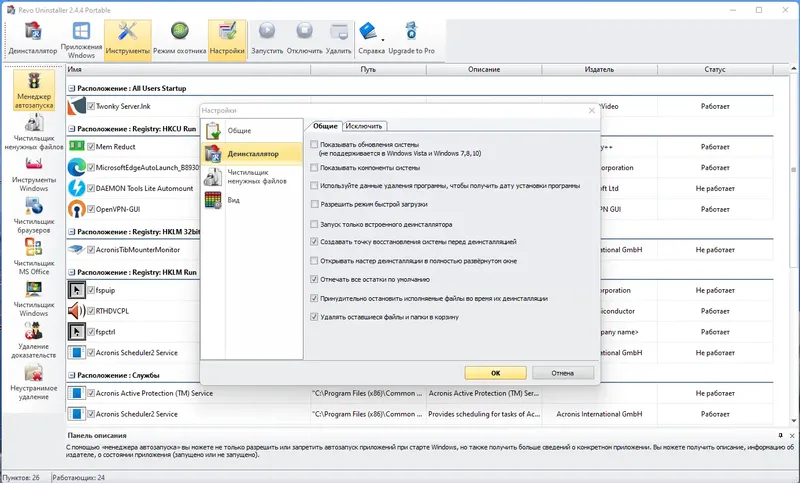Enable Показывать обновления системы checkbox
Viewport: 800px width, 483px height.
pos(314,144)
